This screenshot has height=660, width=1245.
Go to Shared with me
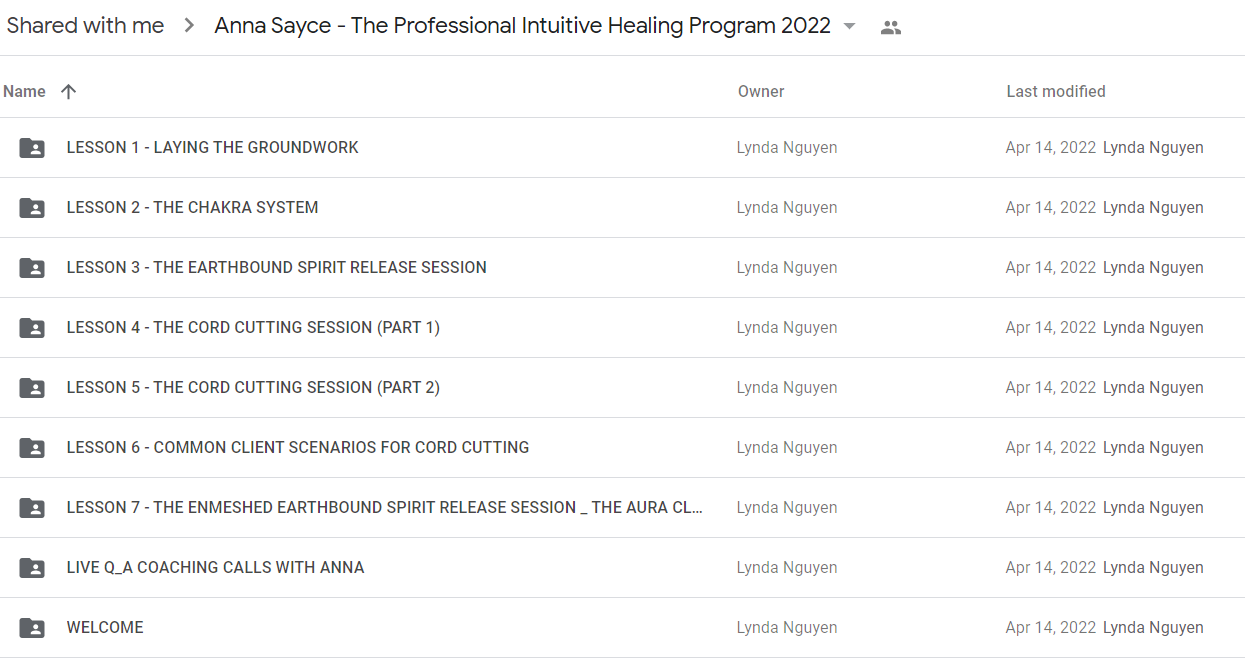[x=85, y=26]
